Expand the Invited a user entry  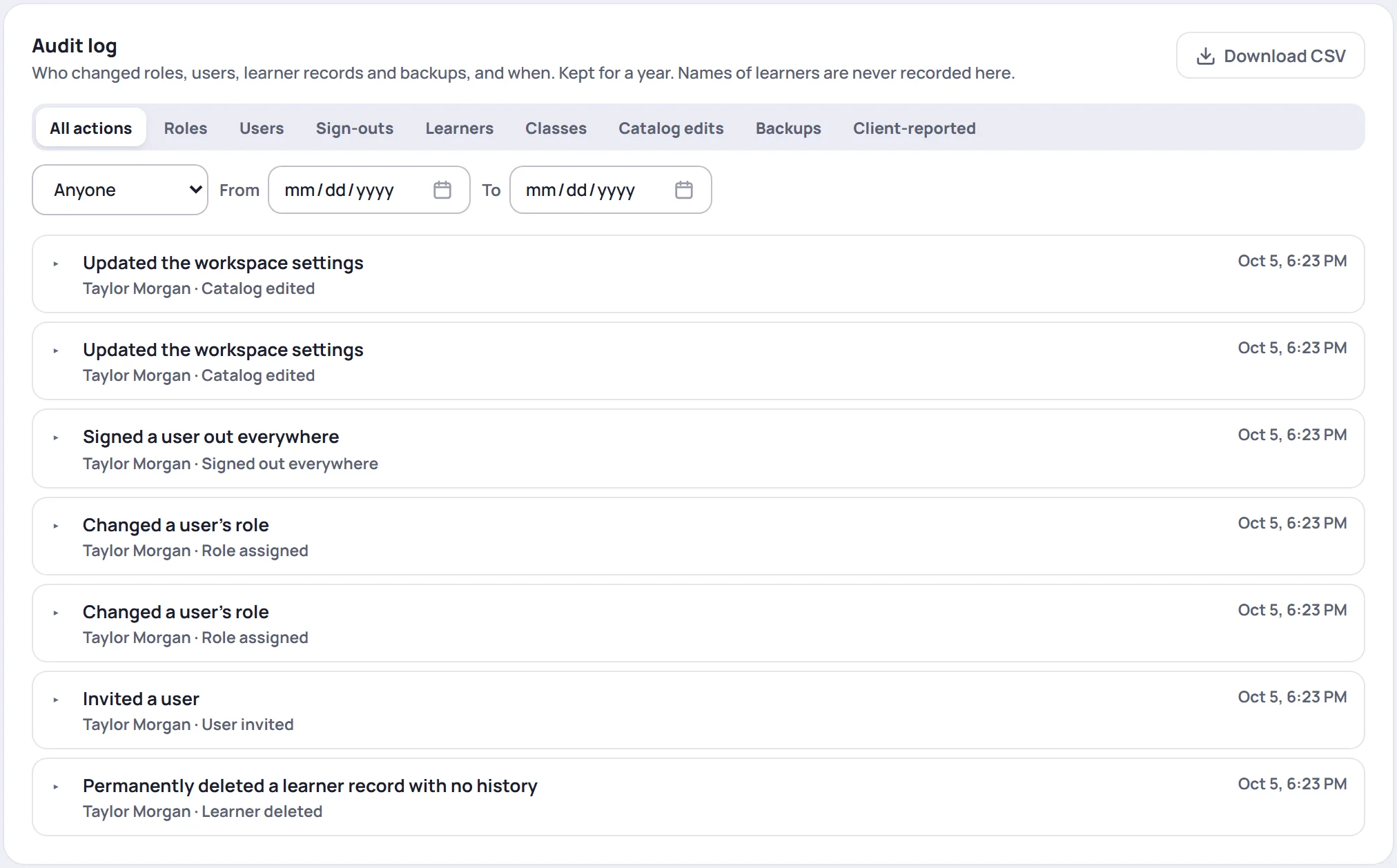tap(56, 700)
